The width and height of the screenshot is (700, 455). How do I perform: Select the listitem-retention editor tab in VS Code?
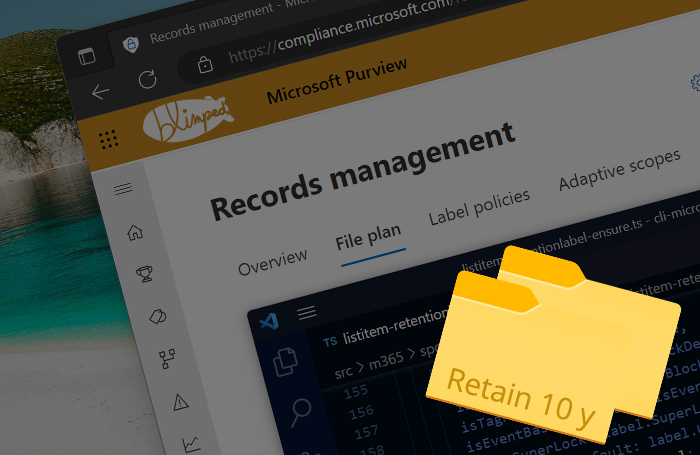tap(395, 327)
